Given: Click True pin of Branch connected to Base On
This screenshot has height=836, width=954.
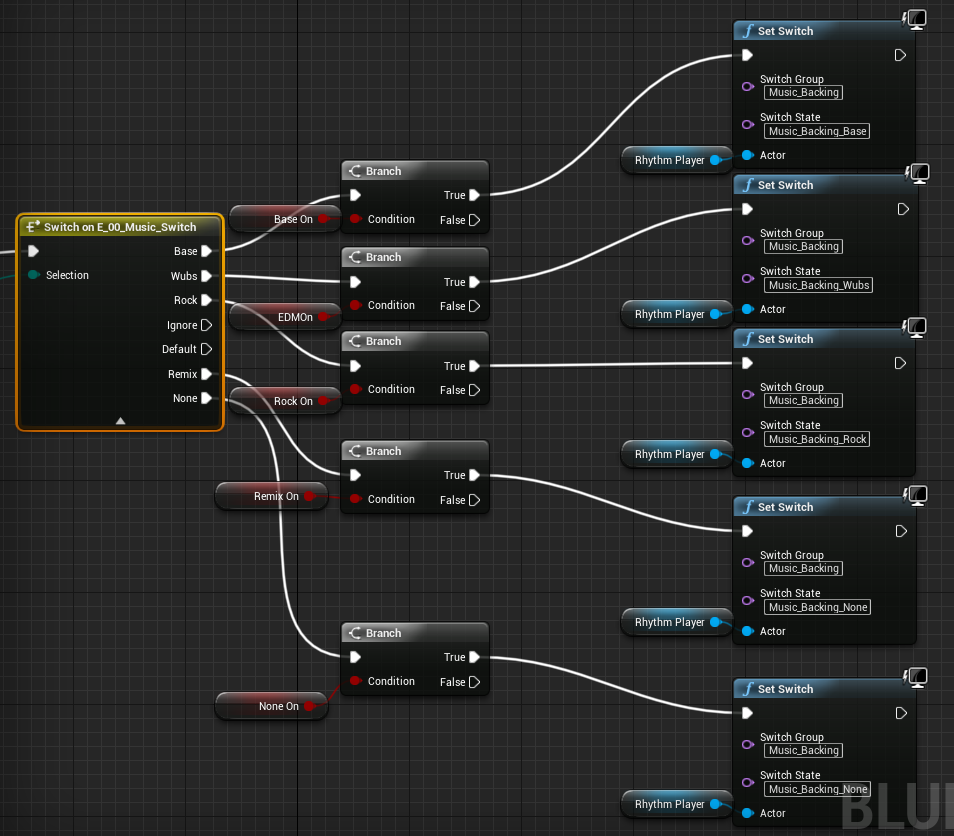Looking at the screenshot, I should 475,195.
